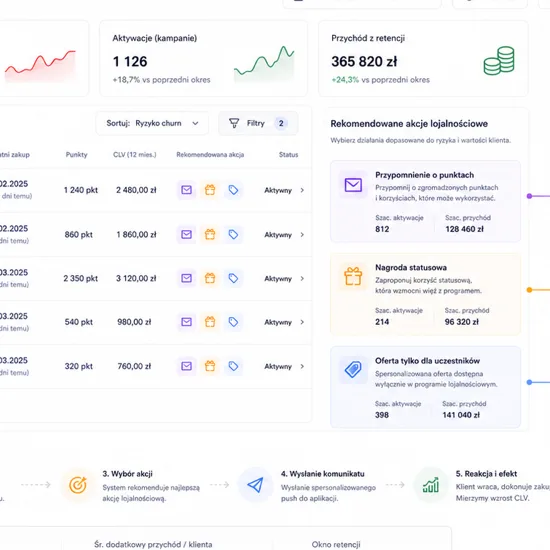
Task: Click the tag action icon for 2 350 pkt row
Action: tap(233, 279)
